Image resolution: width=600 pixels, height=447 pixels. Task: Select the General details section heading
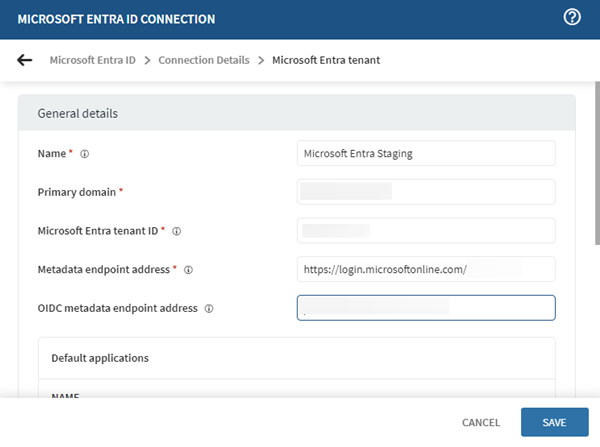point(78,114)
